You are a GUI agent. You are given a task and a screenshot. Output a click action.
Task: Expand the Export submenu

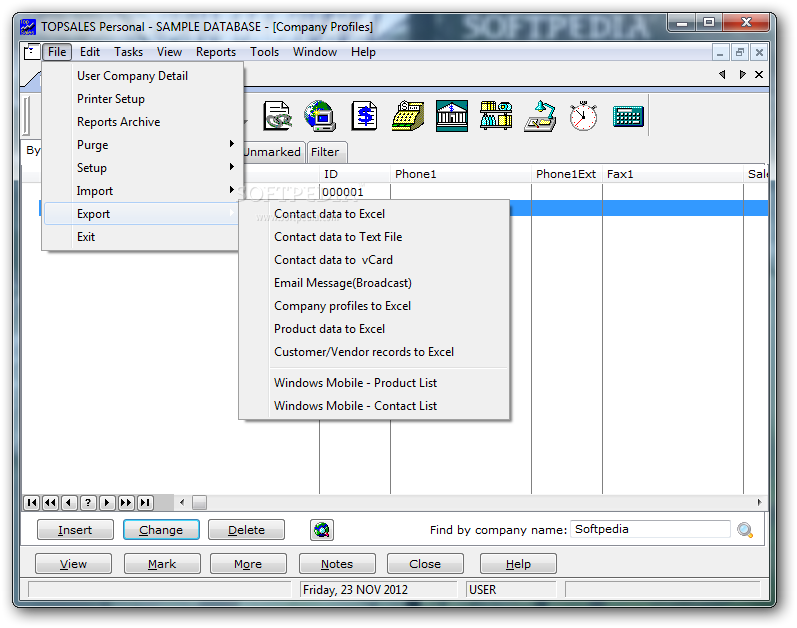pyautogui.click(x=141, y=214)
